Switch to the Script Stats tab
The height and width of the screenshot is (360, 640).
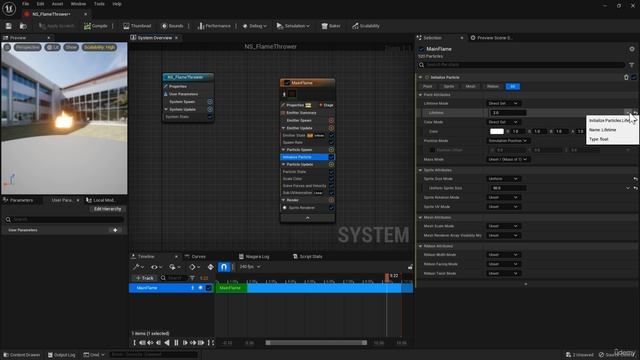click(x=308, y=256)
